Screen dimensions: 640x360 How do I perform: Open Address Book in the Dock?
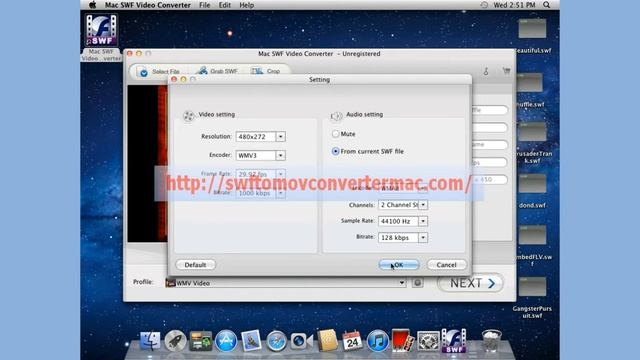point(327,340)
